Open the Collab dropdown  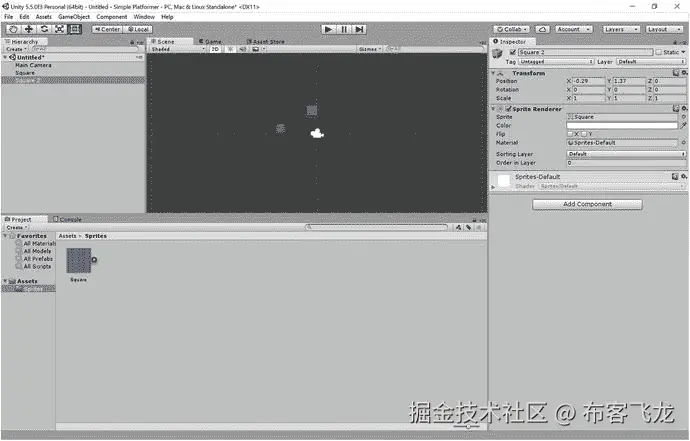(512, 29)
